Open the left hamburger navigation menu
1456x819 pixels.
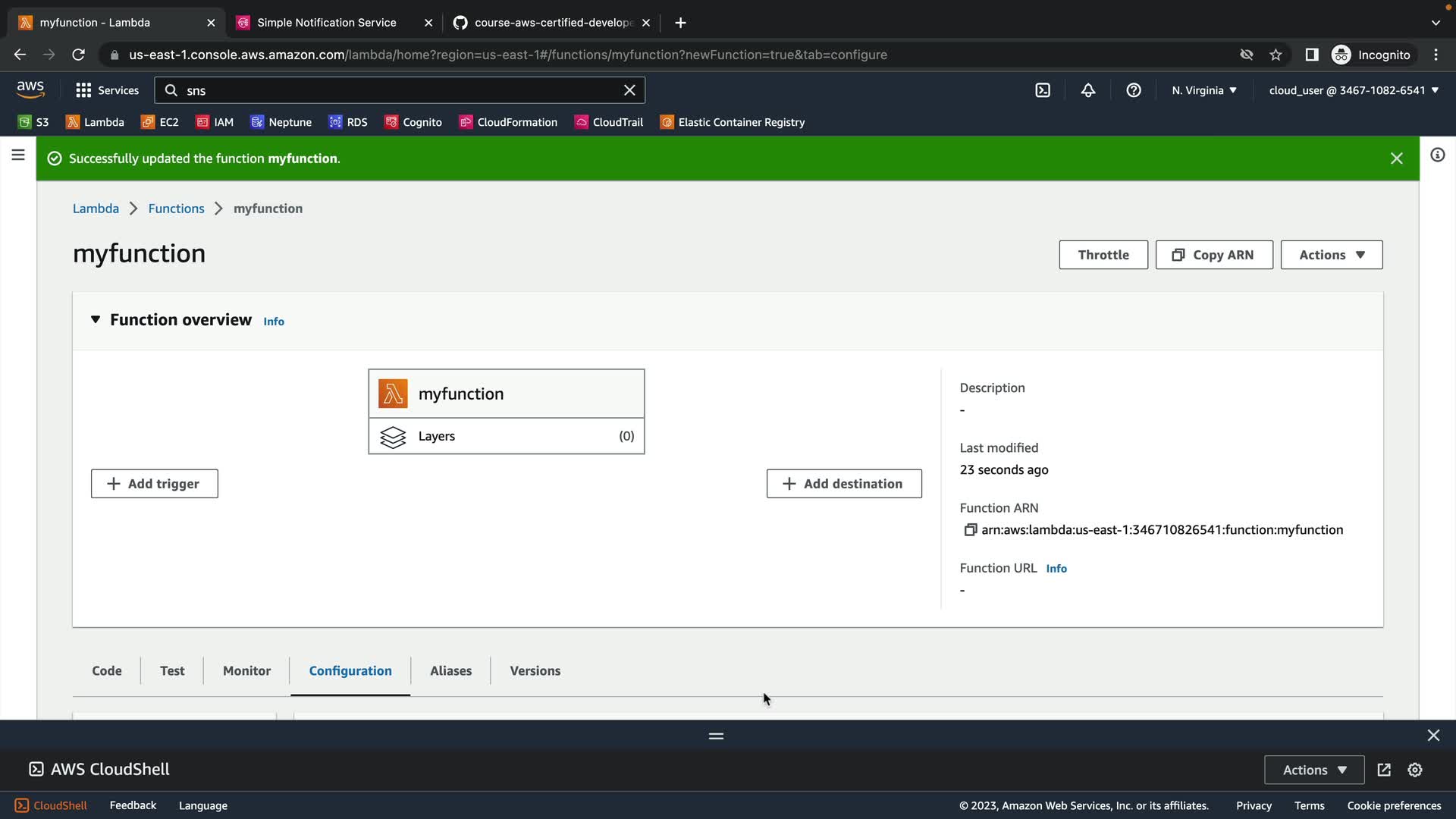(18, 155)
